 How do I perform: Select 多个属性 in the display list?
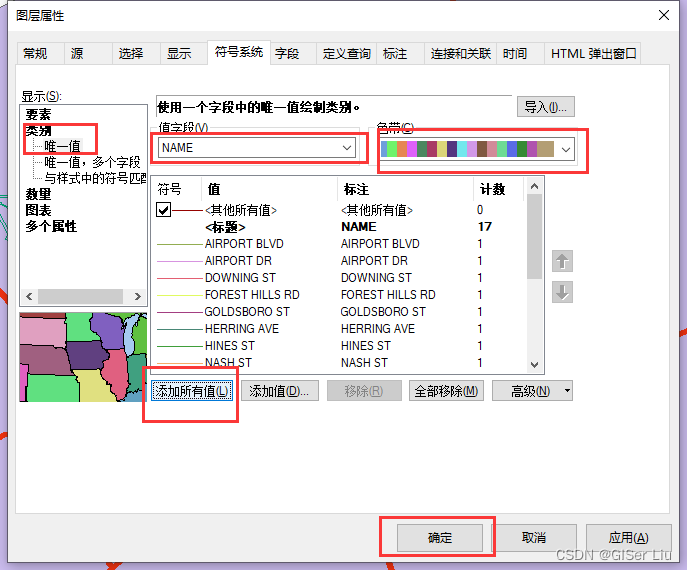[x=51, y=227]
